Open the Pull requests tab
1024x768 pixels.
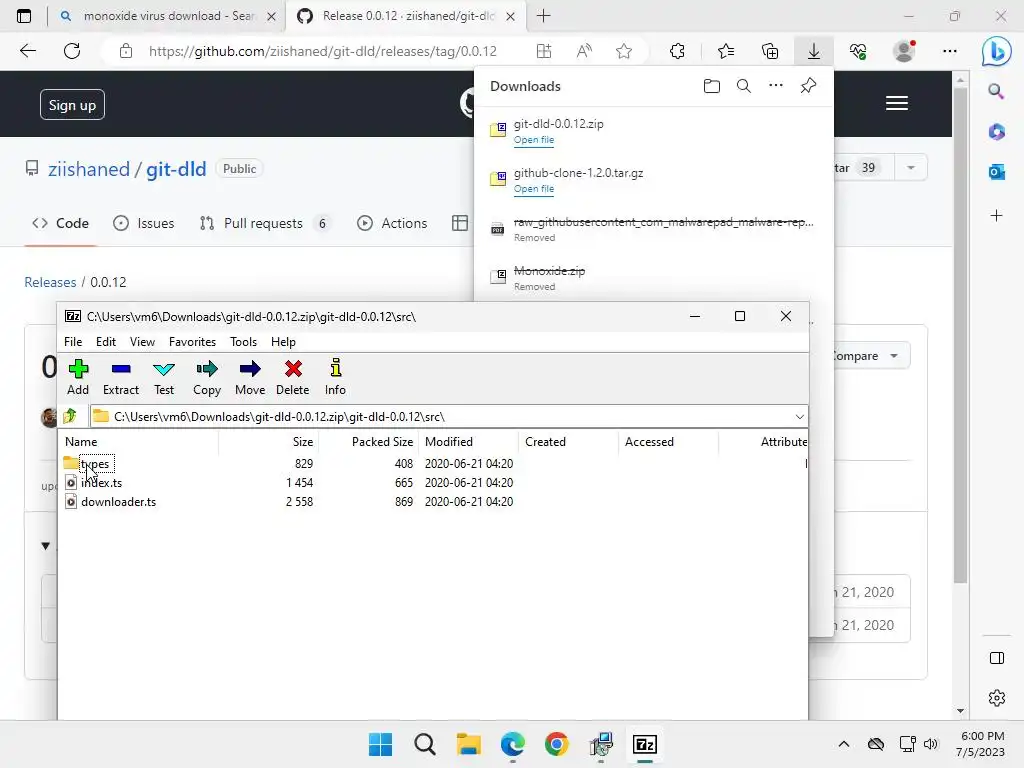click(264, 223)
